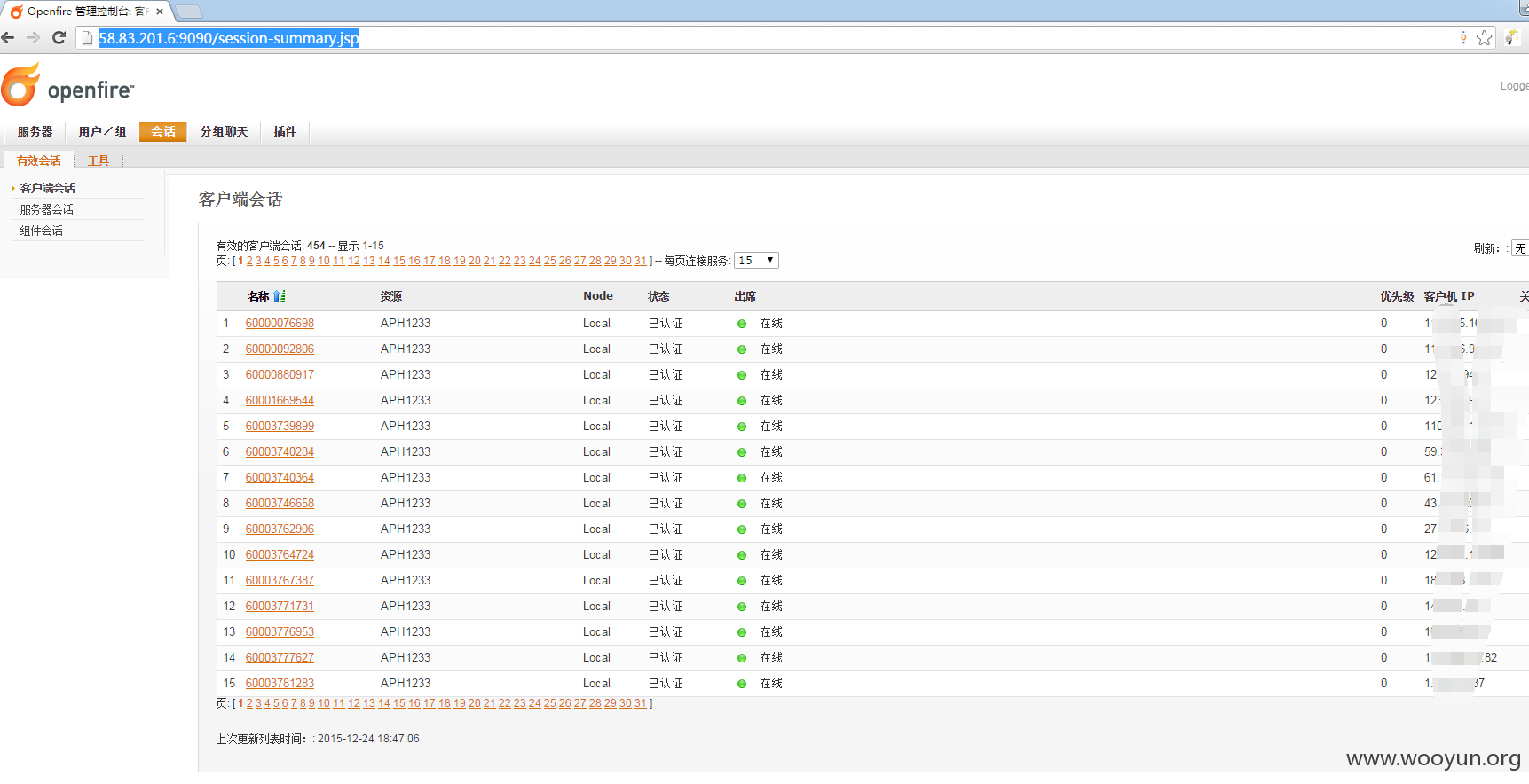
Task: Close the Openfire browser tab
Action: (160, 12)
